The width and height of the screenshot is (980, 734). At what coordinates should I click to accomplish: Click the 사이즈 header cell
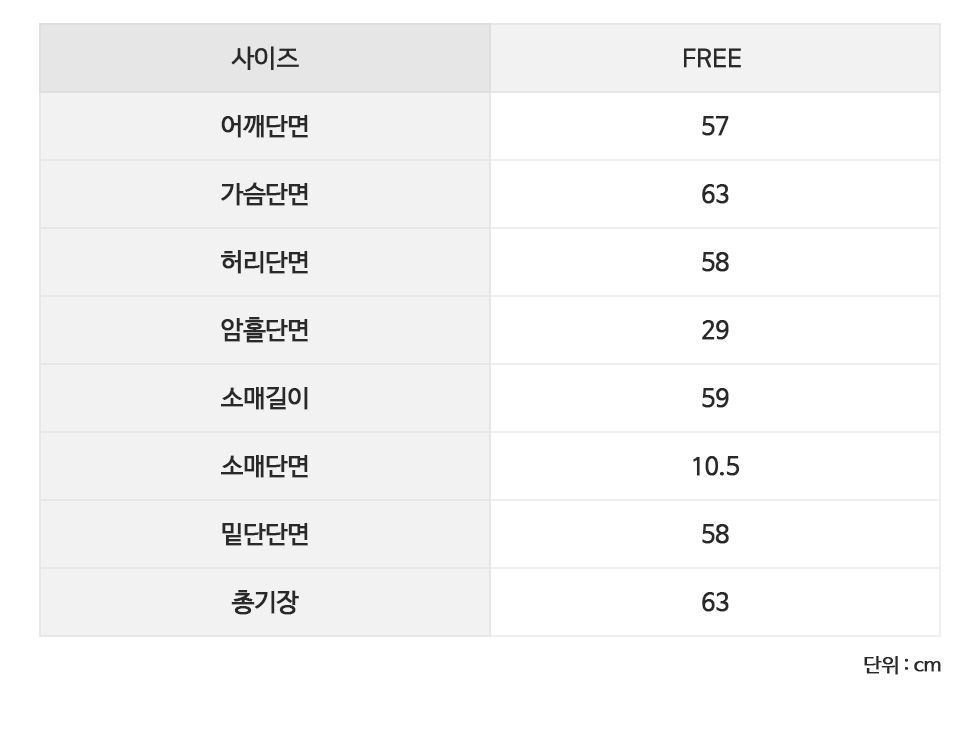[x=264, y=59]
